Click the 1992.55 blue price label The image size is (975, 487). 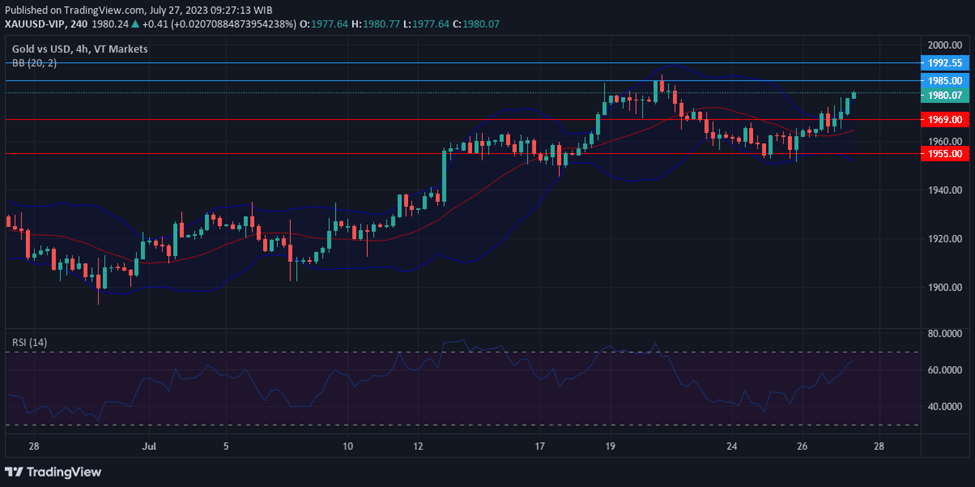coord(944,62)
